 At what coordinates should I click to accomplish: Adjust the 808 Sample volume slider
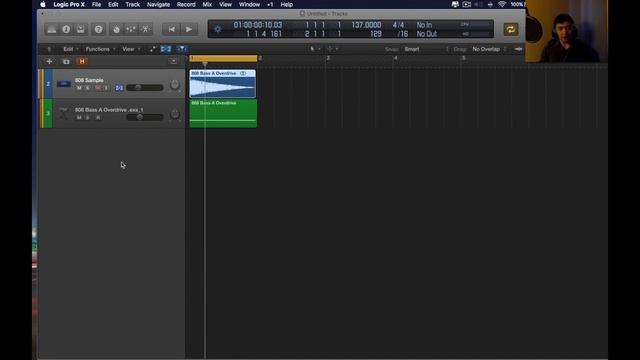pos(144,88)
